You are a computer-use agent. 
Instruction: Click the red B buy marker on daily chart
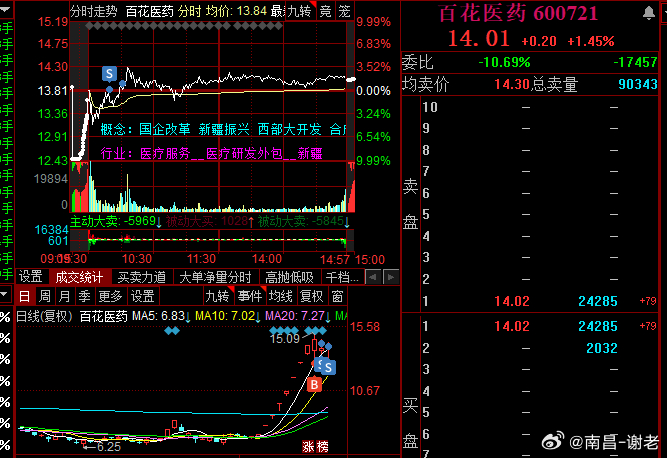tap(314, 385)
